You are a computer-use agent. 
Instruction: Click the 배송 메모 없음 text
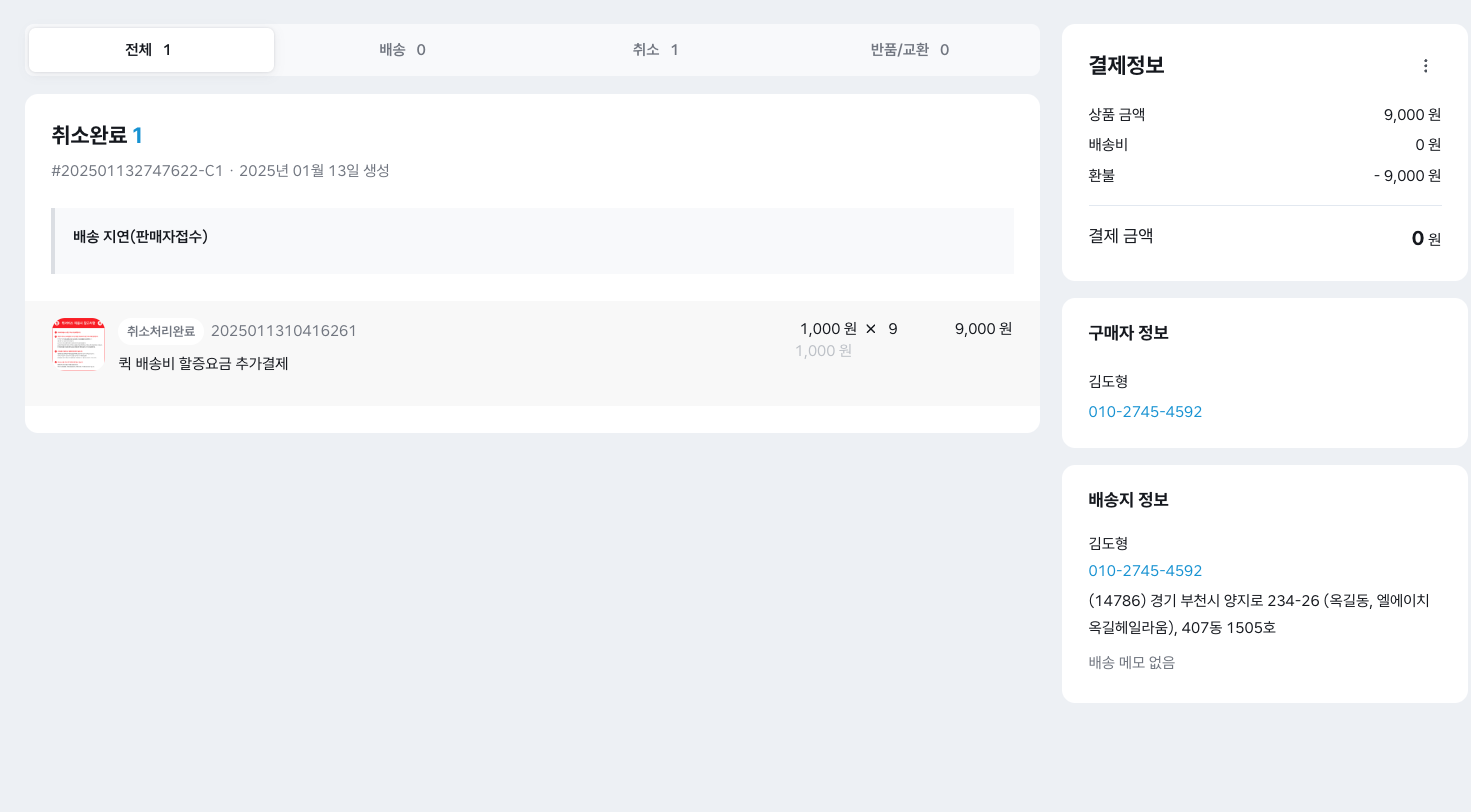point(1131,662)
